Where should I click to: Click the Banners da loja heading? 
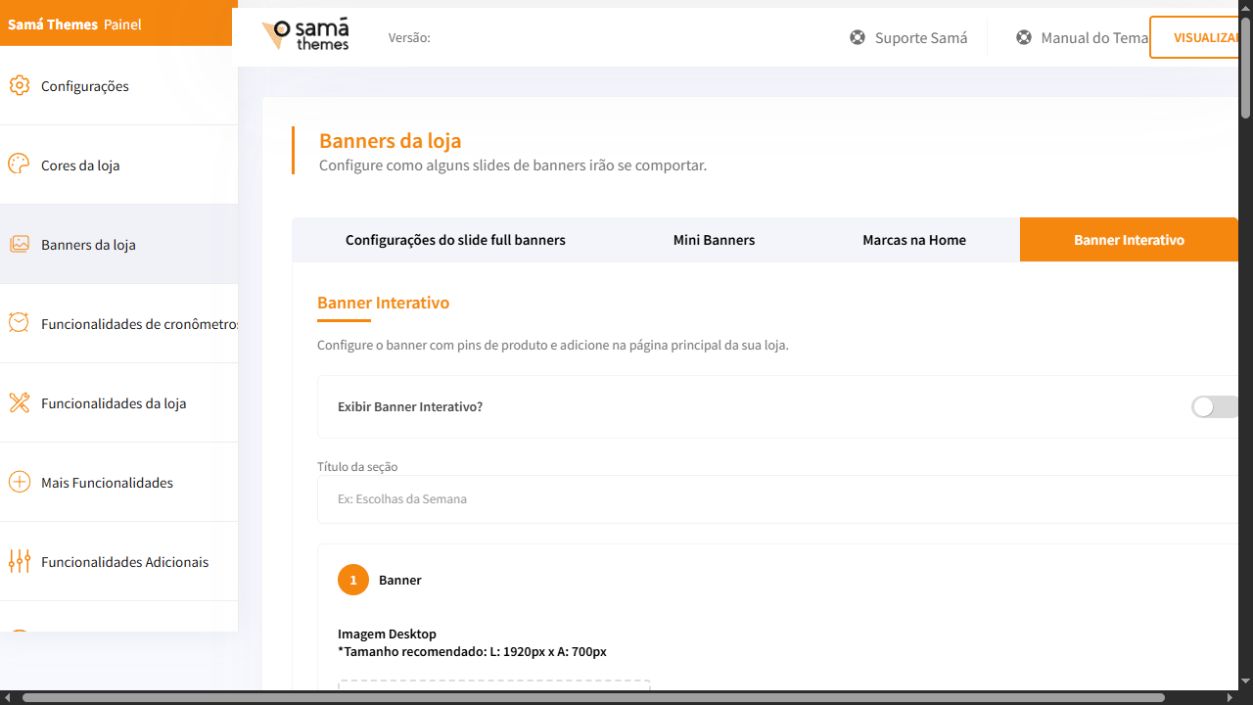390,141
